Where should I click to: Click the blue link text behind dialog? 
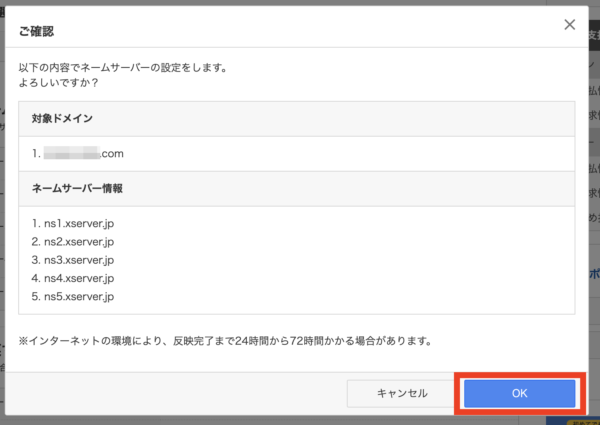click(594, 272)
